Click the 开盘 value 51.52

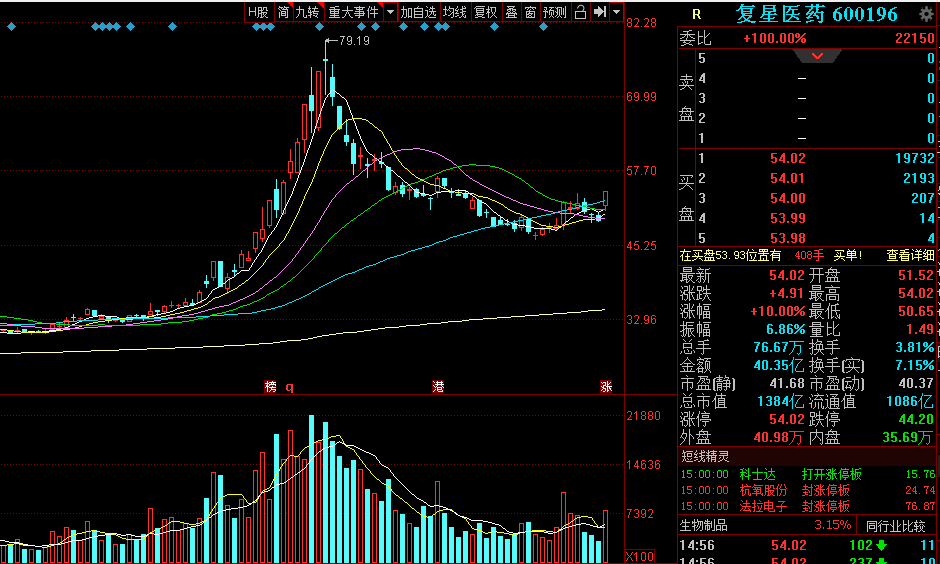tap(916, 276)
